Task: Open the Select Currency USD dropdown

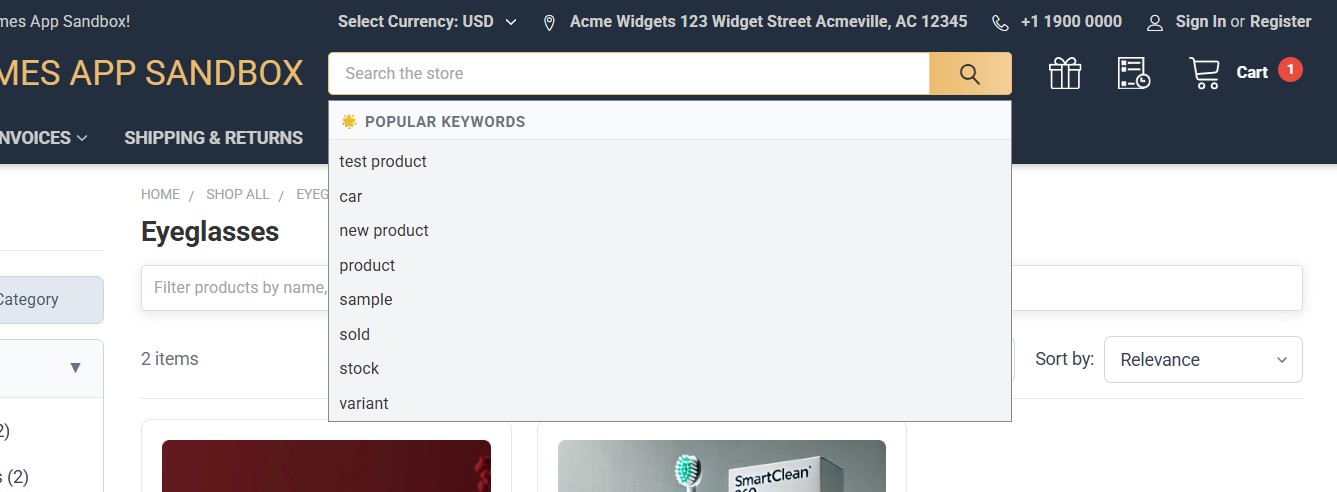Action: pos(427,21)
